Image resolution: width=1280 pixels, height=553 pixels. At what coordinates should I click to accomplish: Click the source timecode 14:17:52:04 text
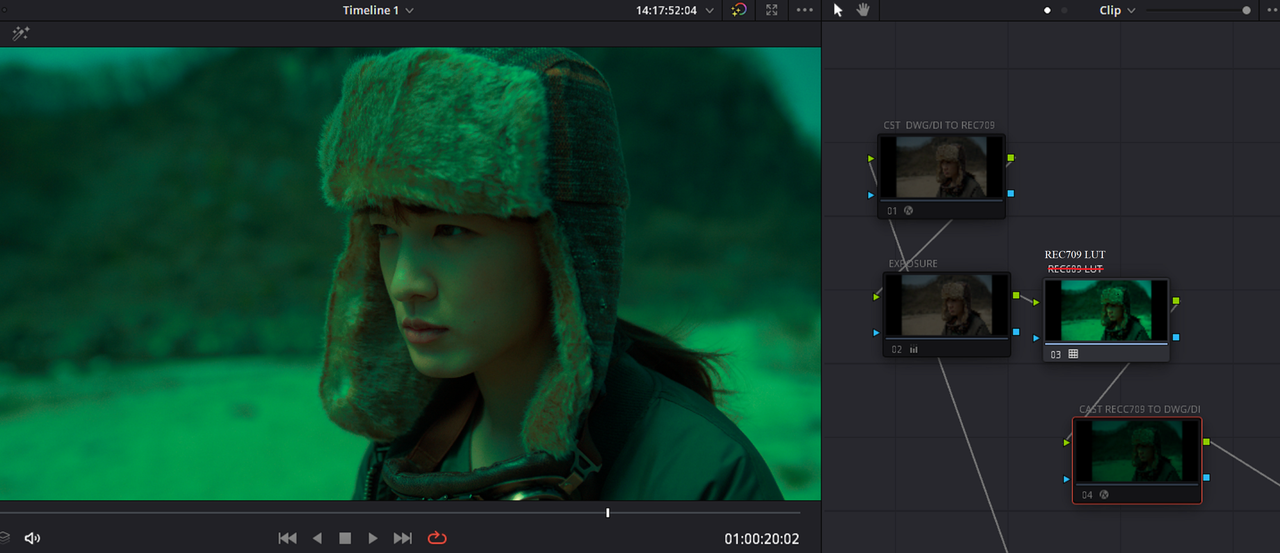point(666,10)
